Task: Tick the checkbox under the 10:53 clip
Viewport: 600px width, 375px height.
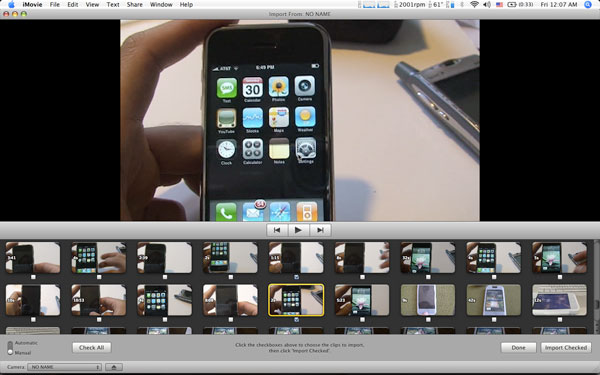Action: tap(99, 320)
